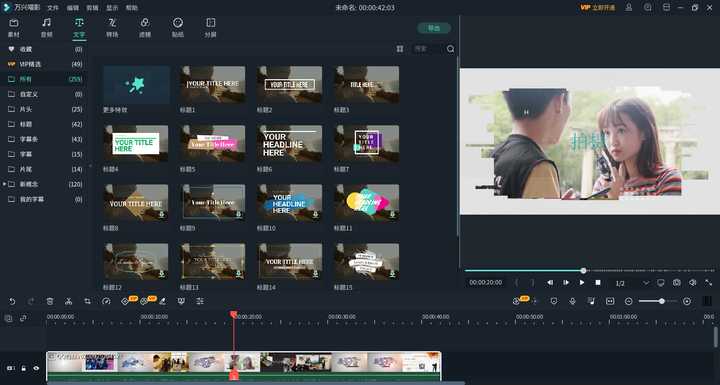Click the search field in titles library
Screen dimensions: 720x385
pyautogui.click(x=428, y=49)
